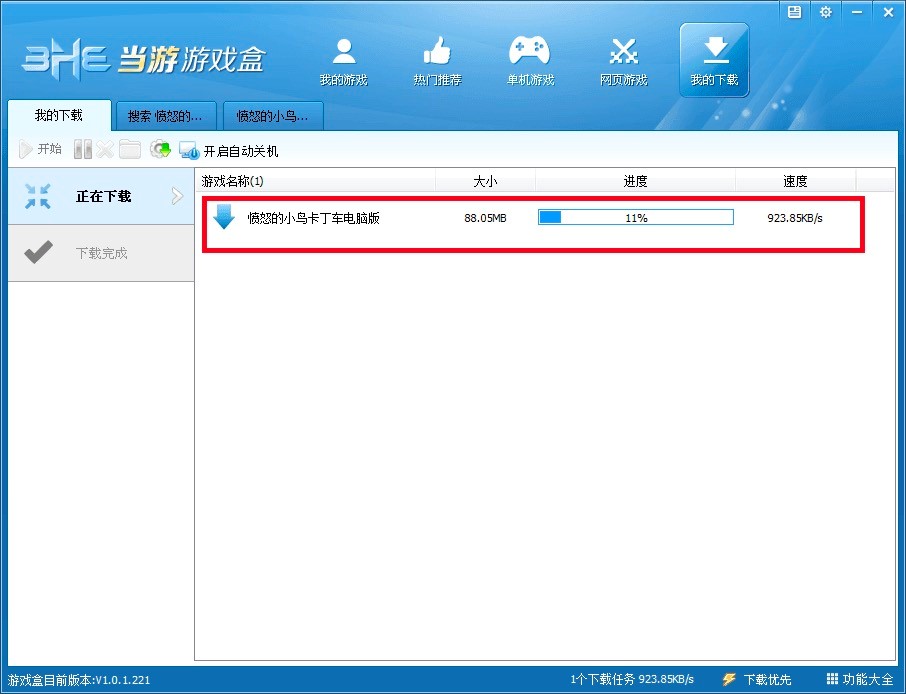Open the menu list icon in title bar
Screen dimensions: 906x694
pyautogui.click(x=794, y=12)
